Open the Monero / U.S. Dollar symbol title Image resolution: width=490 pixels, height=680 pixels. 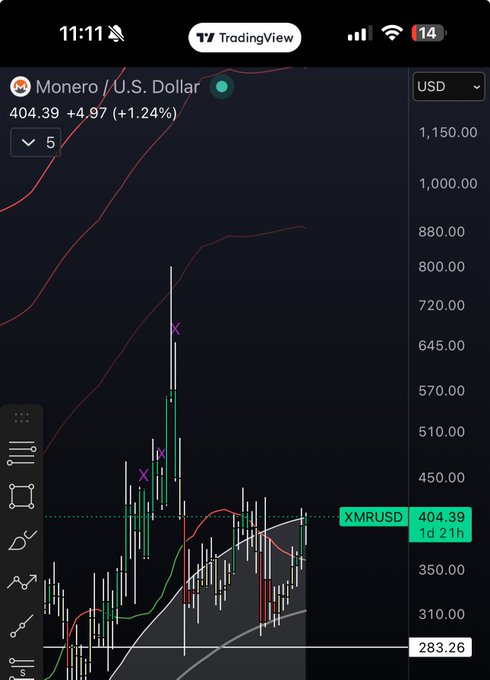[x=118, y=87]
